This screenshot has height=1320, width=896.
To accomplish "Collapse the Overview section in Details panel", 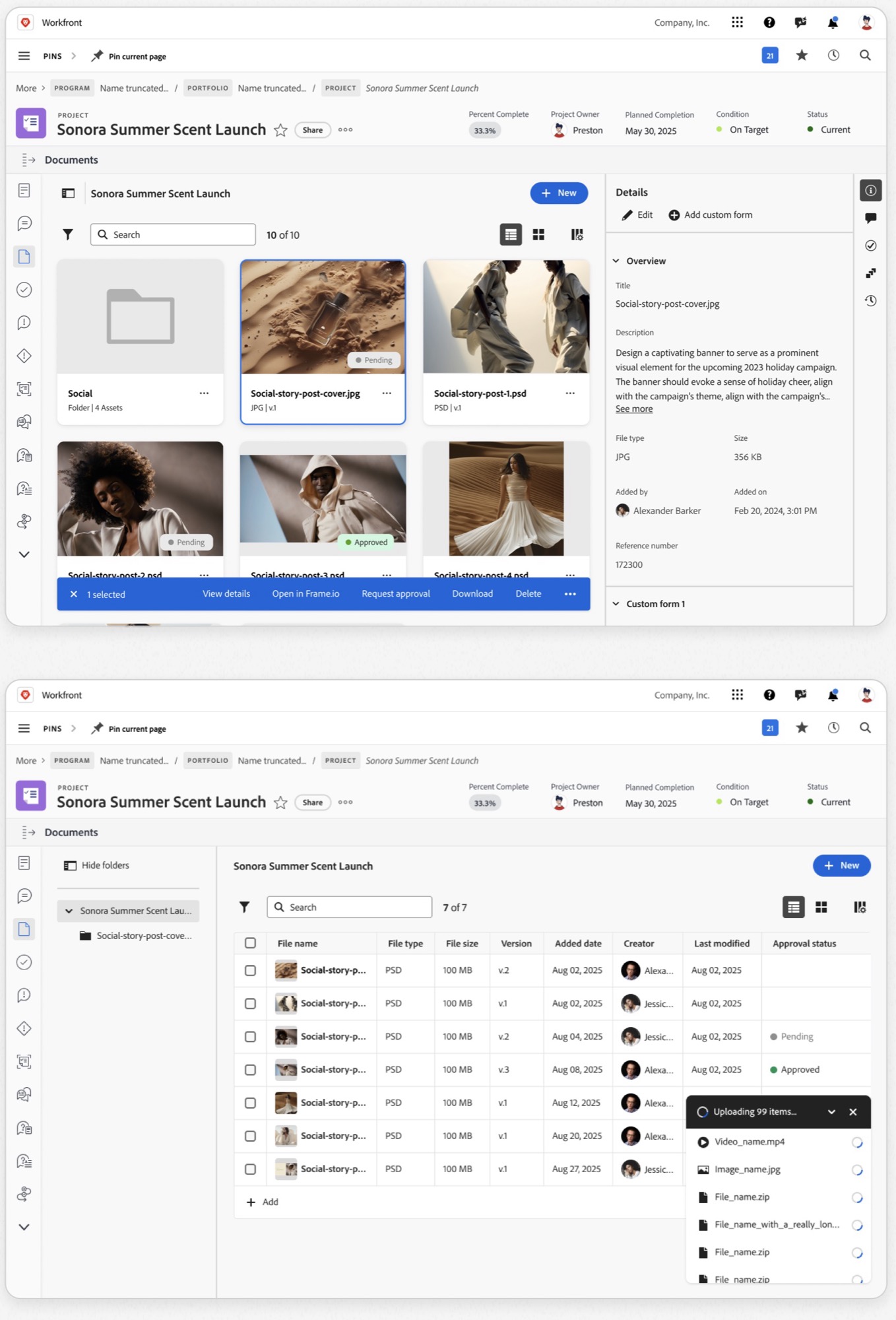I will 616,261.
